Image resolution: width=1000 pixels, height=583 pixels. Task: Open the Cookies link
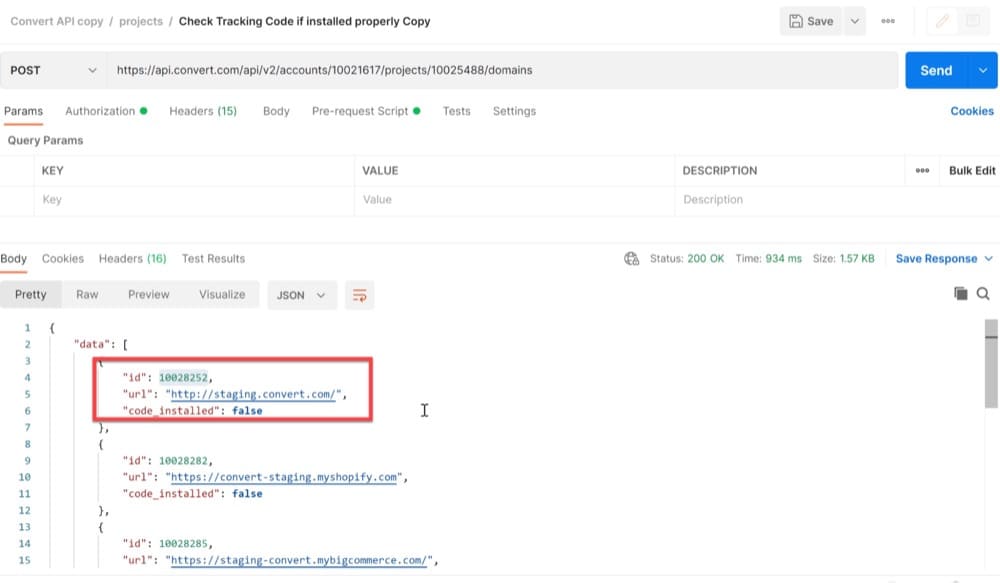click(971, 111)
